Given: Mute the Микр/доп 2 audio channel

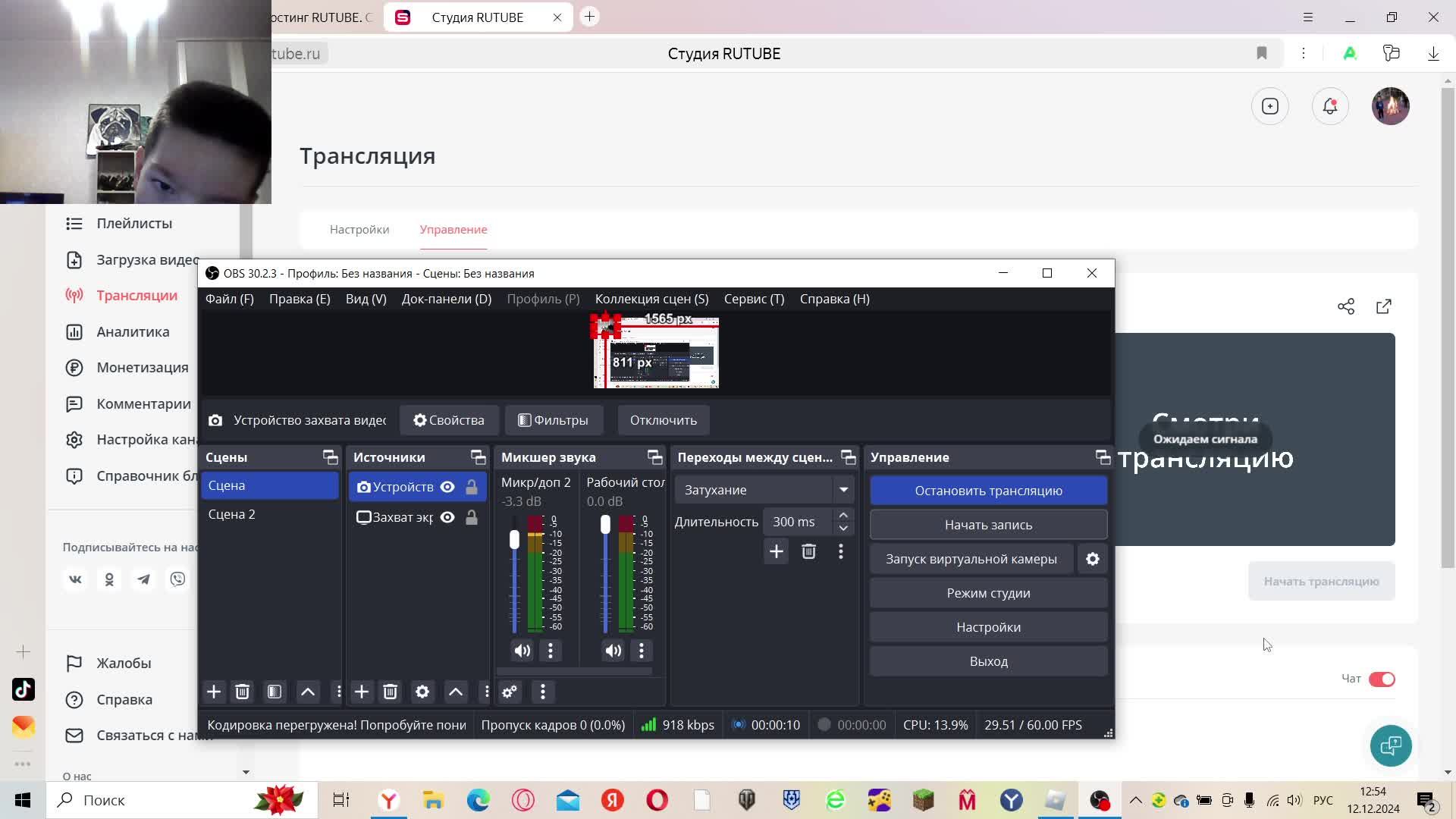Looking at the screenshot, I should coord(522,651).
